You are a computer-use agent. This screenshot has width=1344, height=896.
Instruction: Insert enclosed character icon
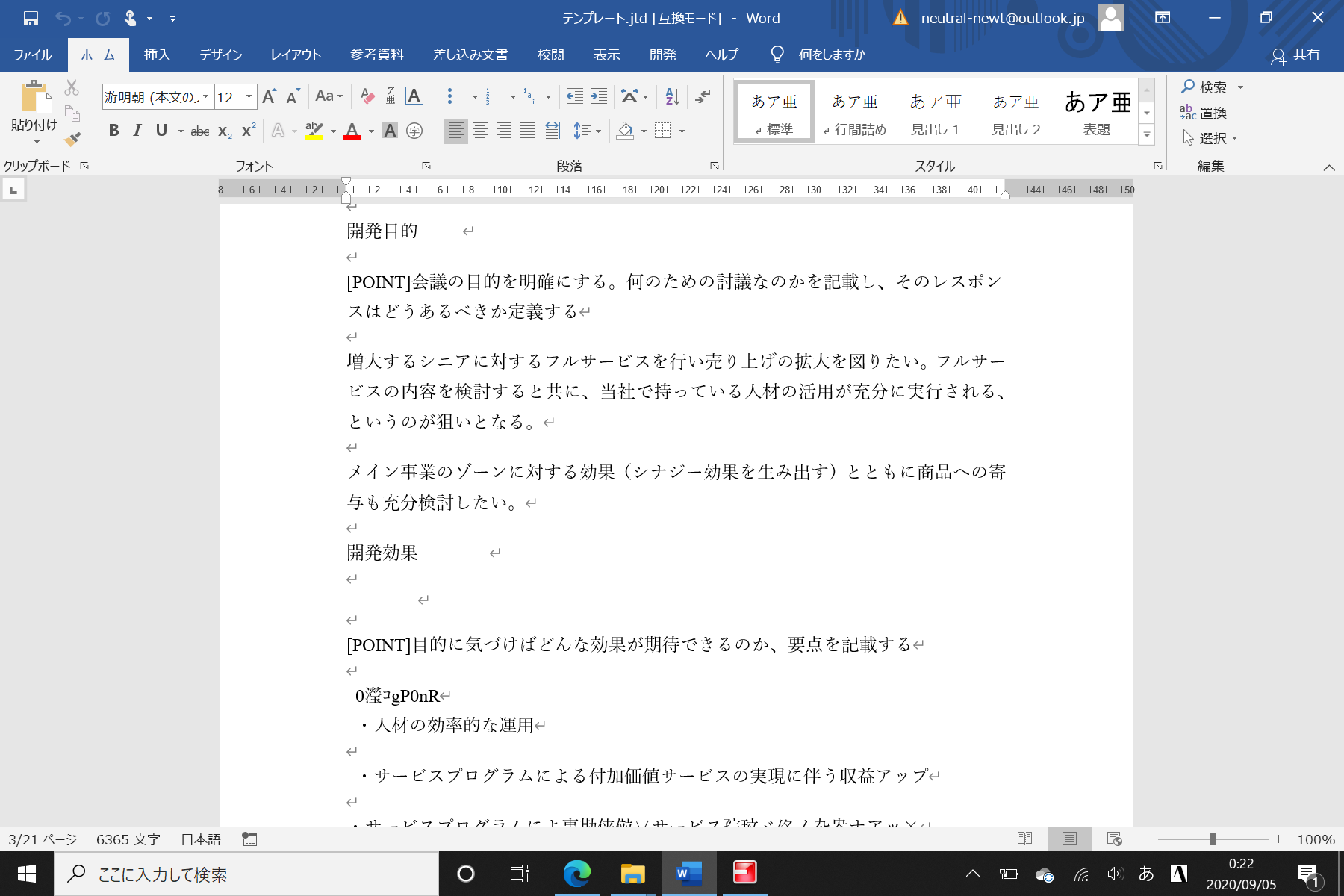tap(414, 131)
